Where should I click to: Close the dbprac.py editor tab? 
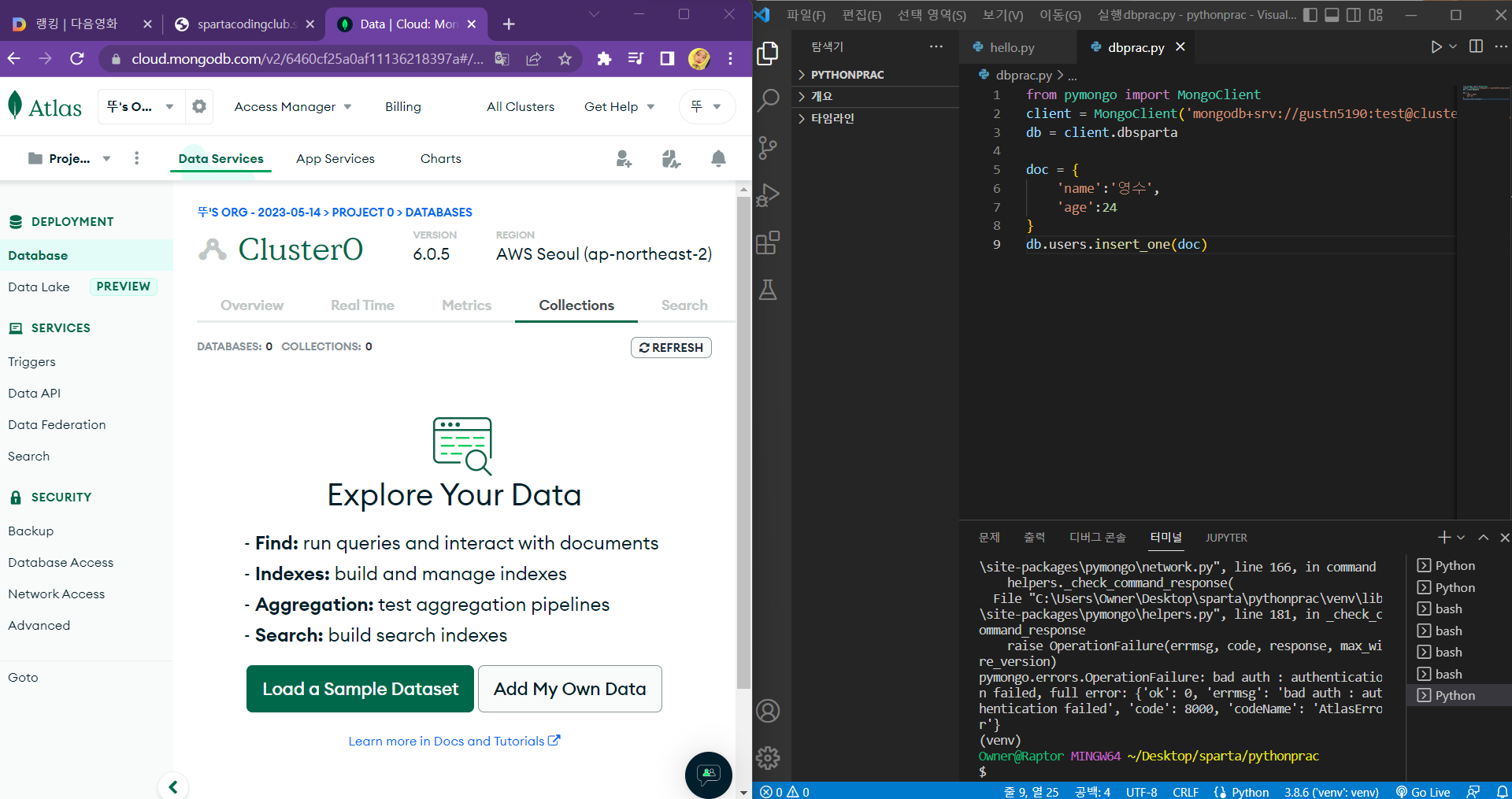[1180, 47]
